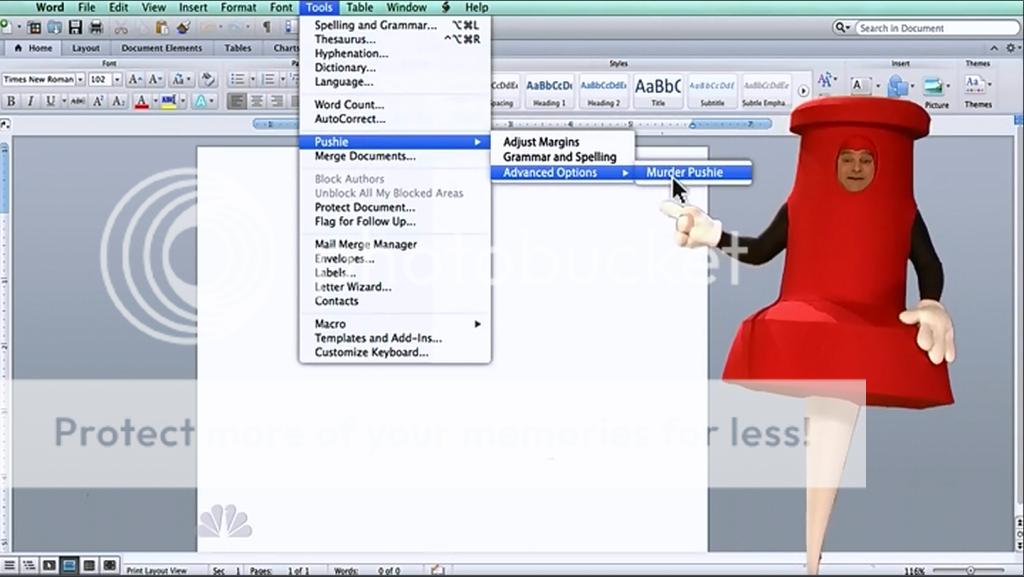Select Murder Pushie menu item
This screenshot has width=1024, height=577.
pyautogui.click(x=684, y=172)
